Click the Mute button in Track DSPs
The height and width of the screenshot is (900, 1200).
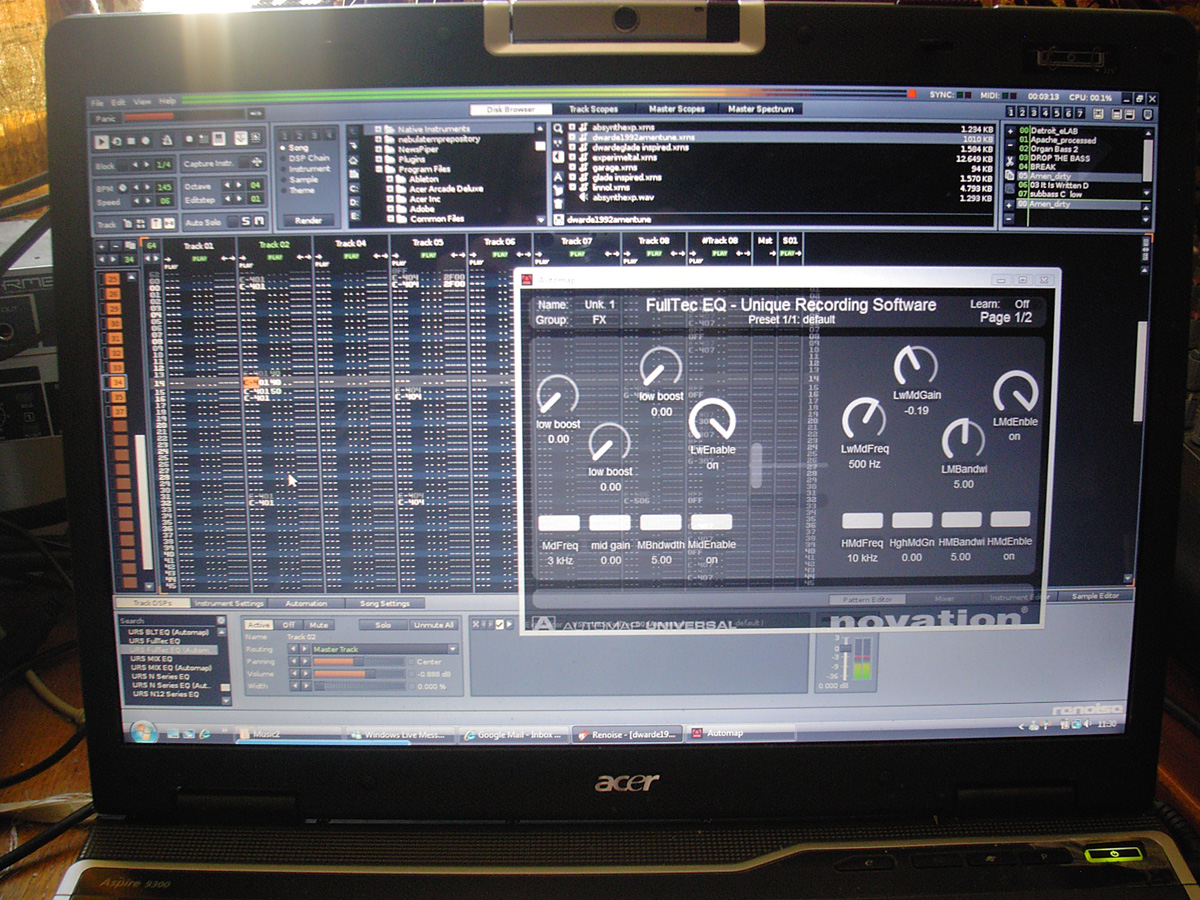(x=318, y=625)
